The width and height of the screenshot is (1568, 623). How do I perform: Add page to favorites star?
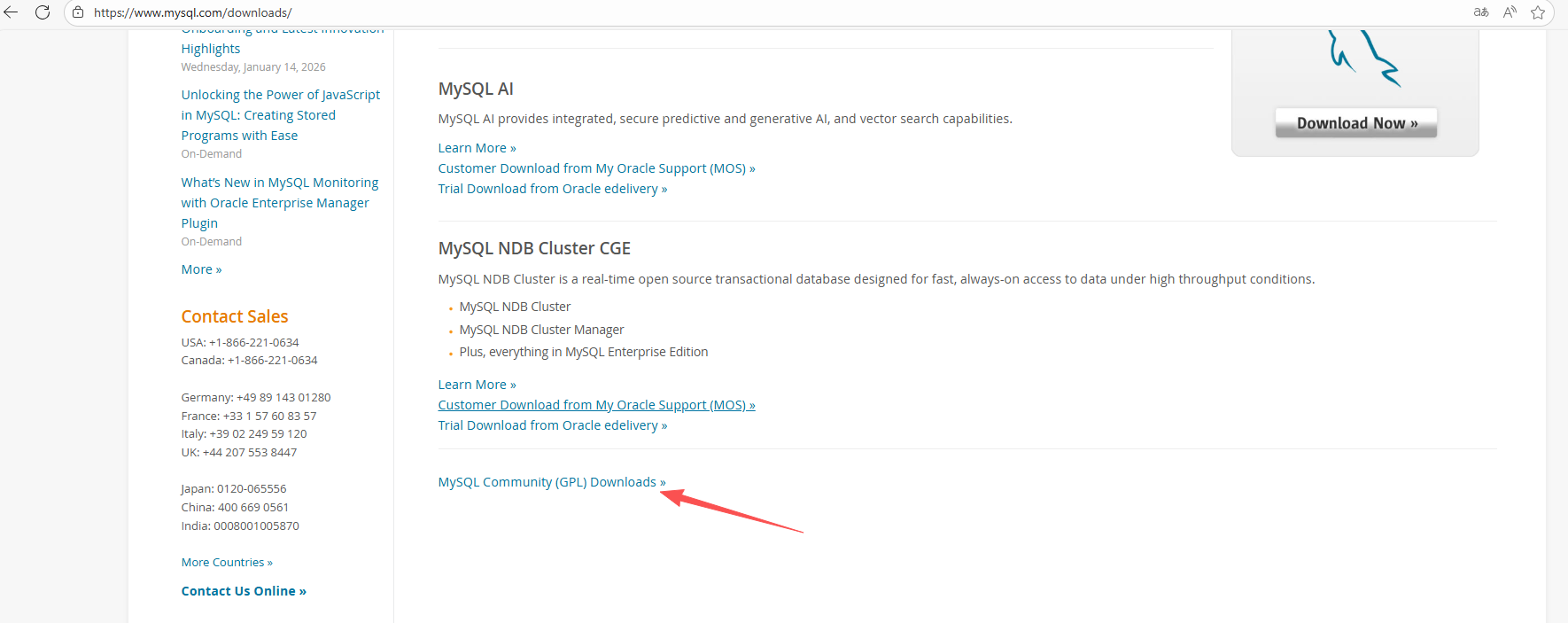[x=1538, y=12]
